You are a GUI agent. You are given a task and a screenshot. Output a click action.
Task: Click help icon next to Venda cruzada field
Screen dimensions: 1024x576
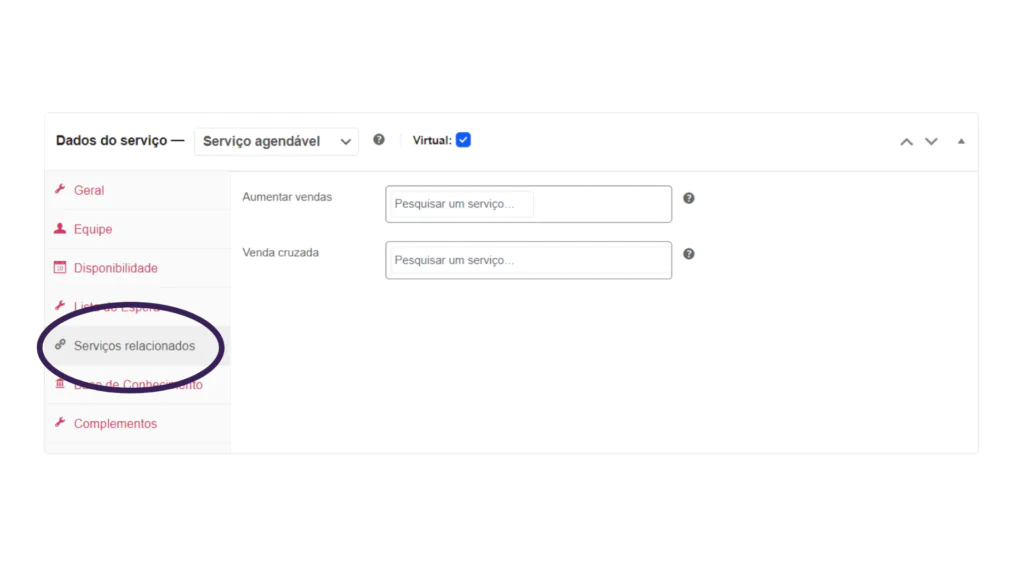point(688,254)
